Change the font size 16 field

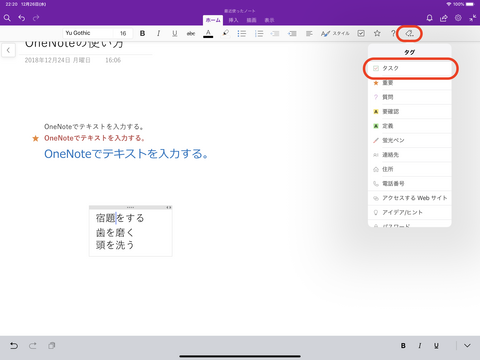coord(123,33)
